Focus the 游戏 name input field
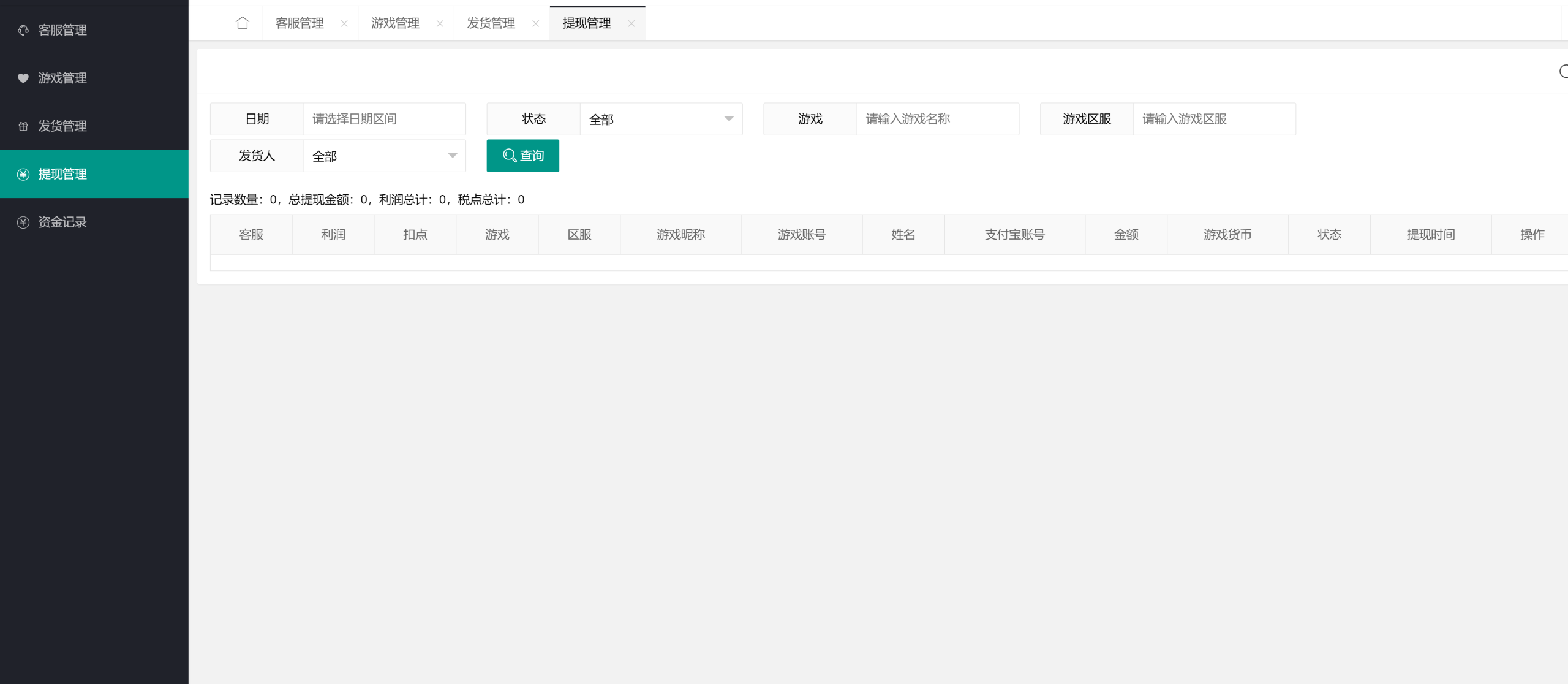The height and width of the screenshot is (684, 1568). [937, 119]
